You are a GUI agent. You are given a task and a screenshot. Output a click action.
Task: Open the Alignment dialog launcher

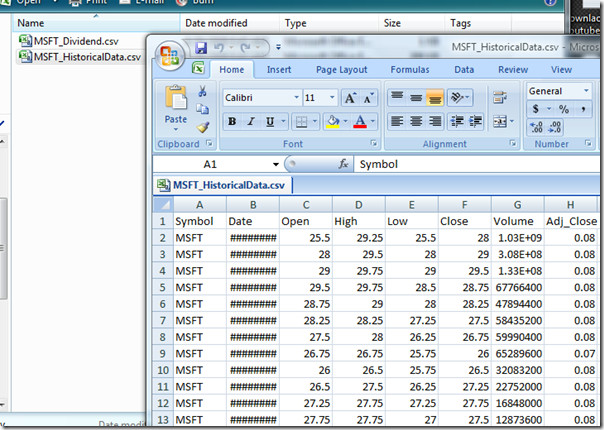pos(513,143)
